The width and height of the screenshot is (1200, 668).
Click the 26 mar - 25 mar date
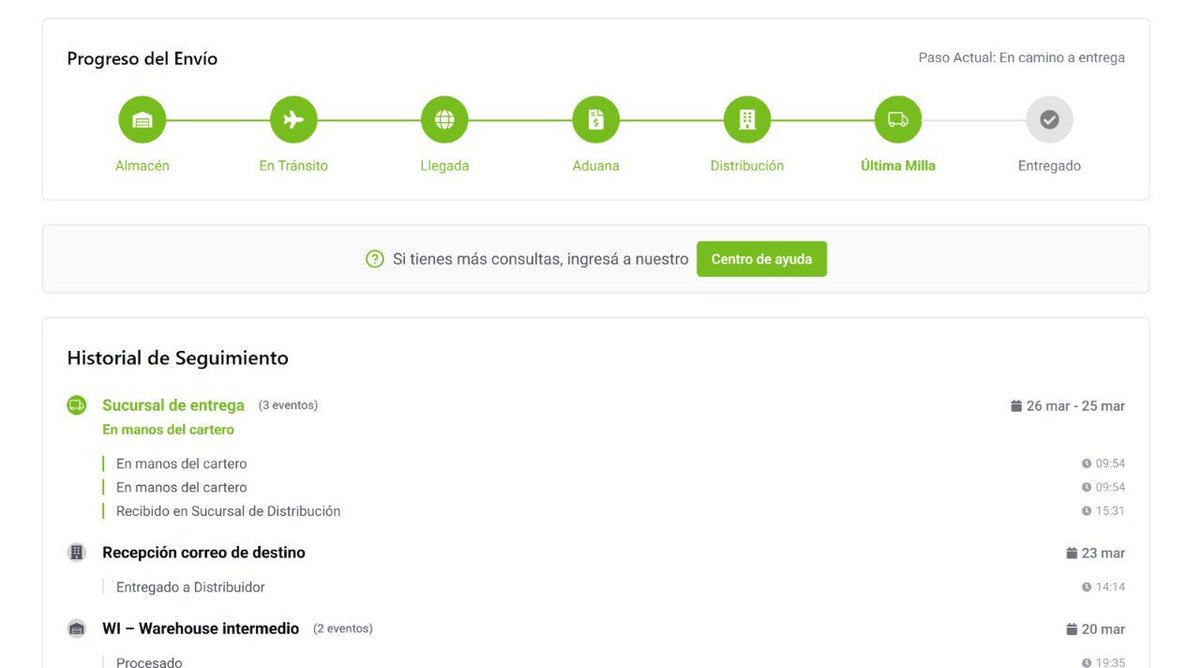click(1076, 406)
